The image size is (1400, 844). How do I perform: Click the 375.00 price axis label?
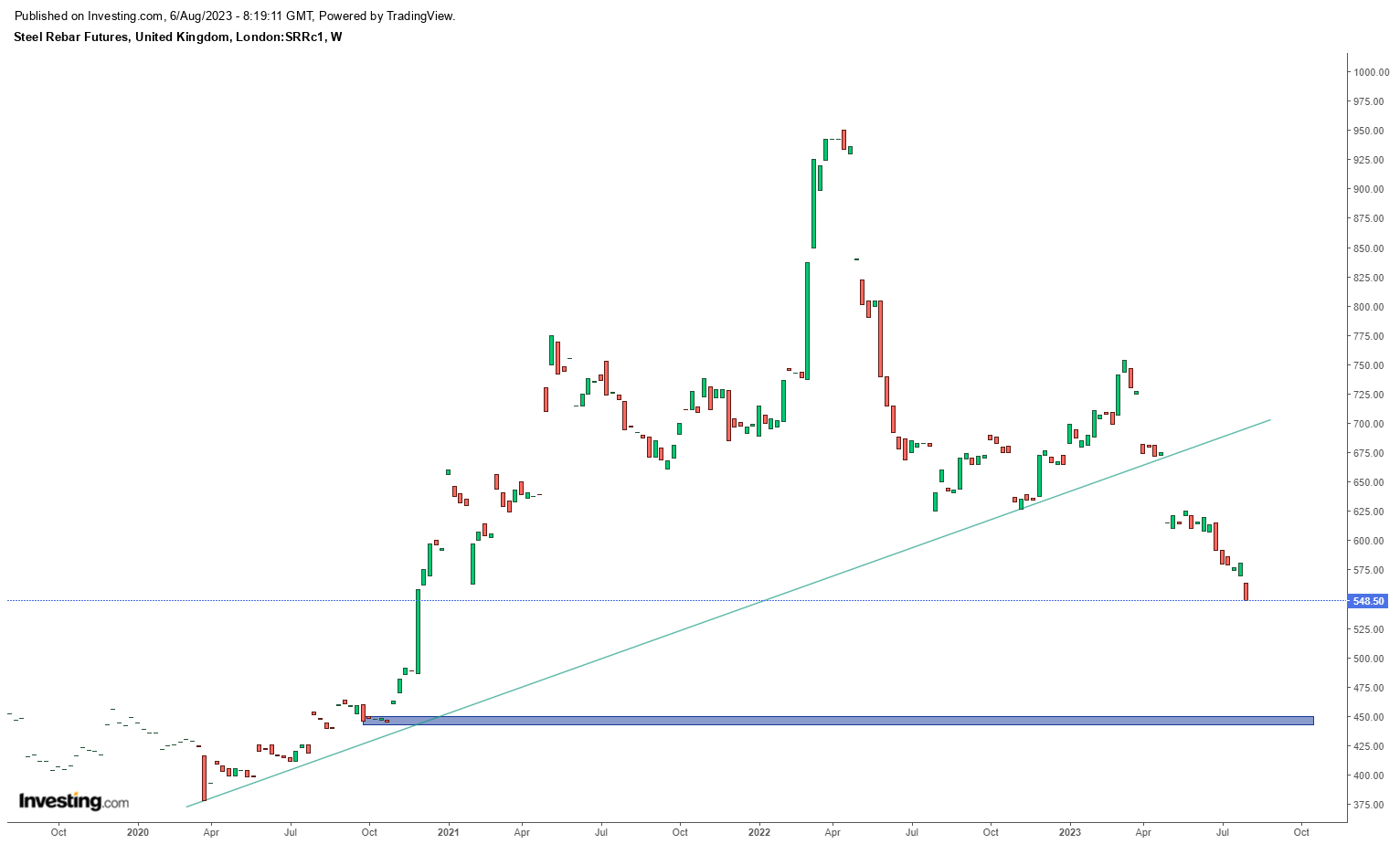(1370, 805)
